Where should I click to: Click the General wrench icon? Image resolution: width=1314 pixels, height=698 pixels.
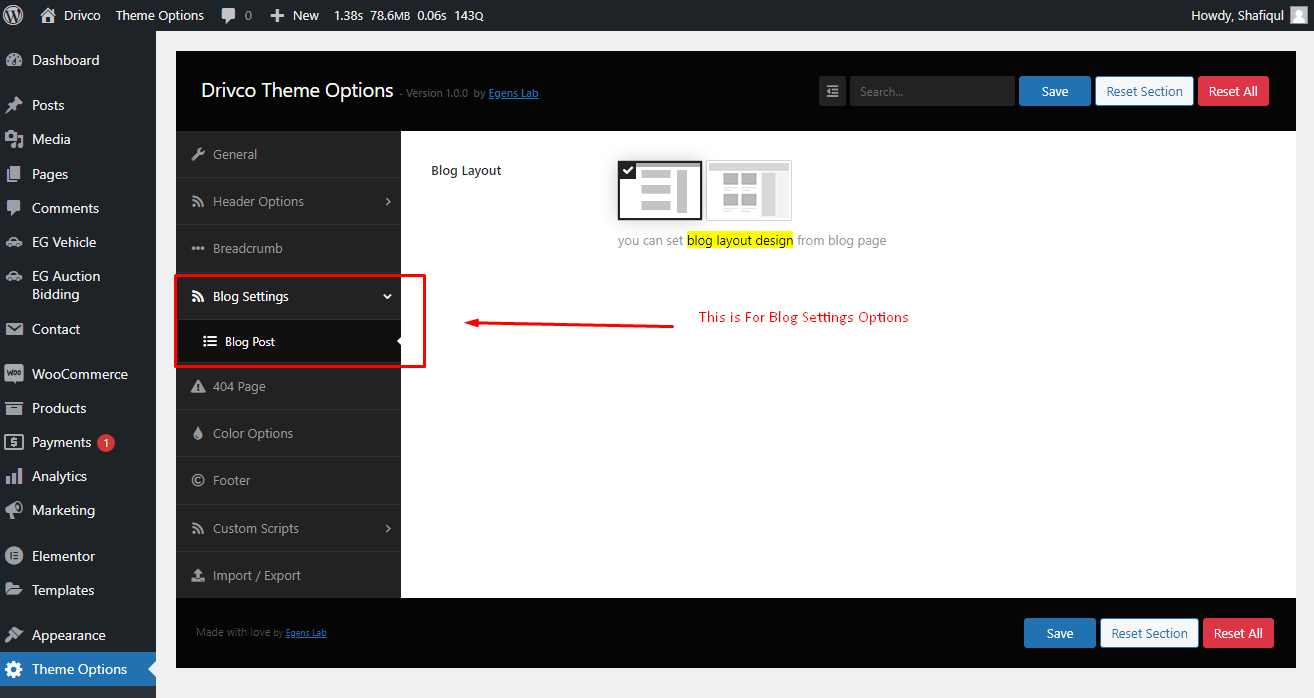point(198,154)
